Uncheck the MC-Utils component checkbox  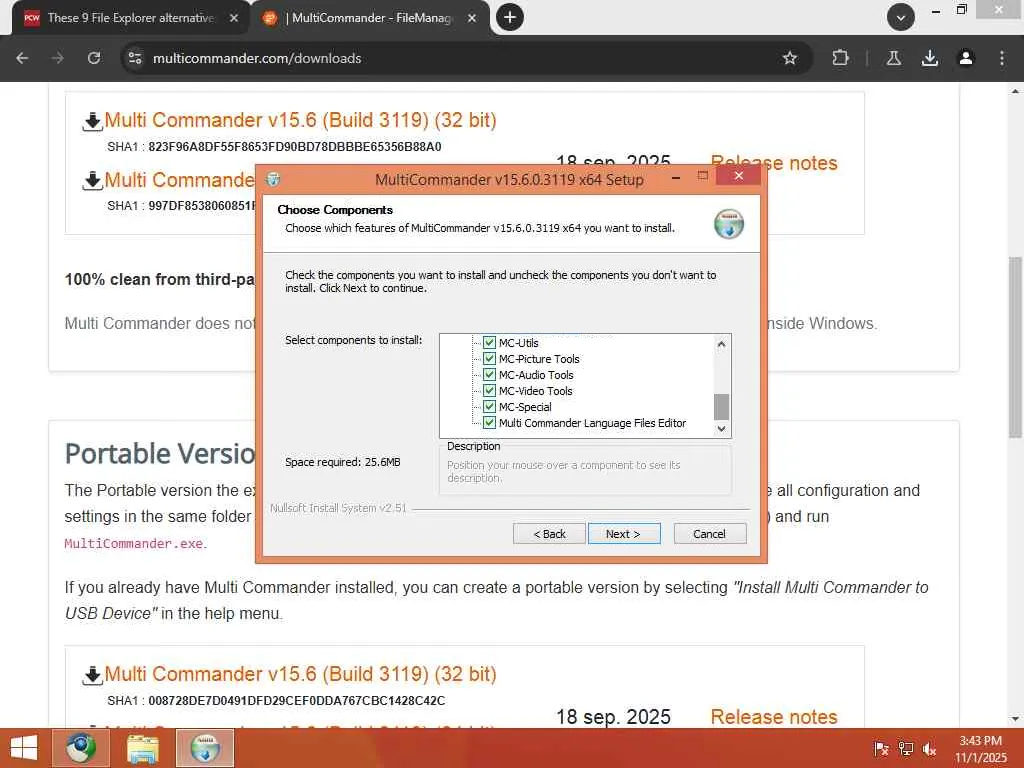(x=489, y=343)
